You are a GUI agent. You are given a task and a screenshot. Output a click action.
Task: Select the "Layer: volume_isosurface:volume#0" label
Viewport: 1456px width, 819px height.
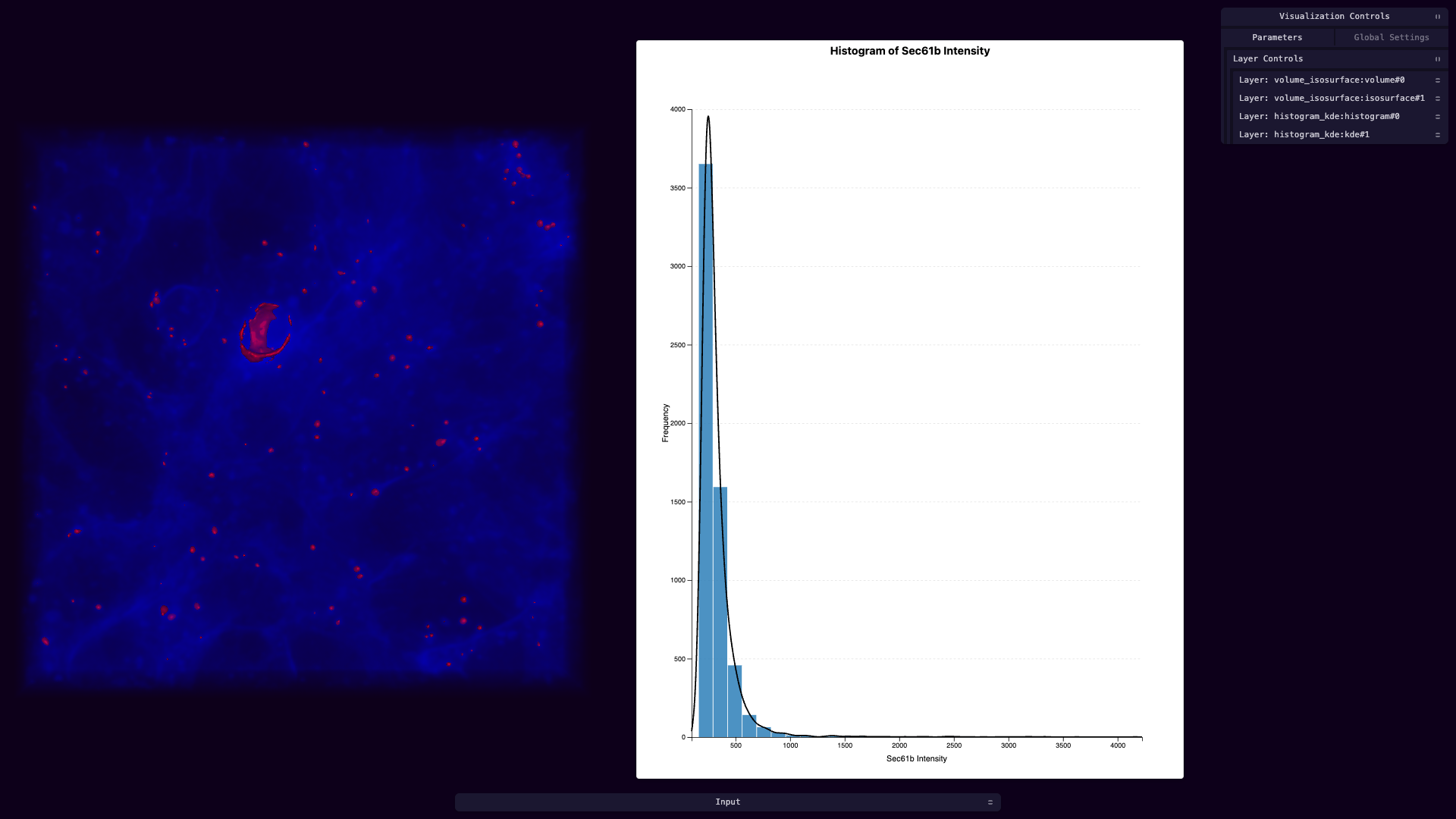[1321, 80]
